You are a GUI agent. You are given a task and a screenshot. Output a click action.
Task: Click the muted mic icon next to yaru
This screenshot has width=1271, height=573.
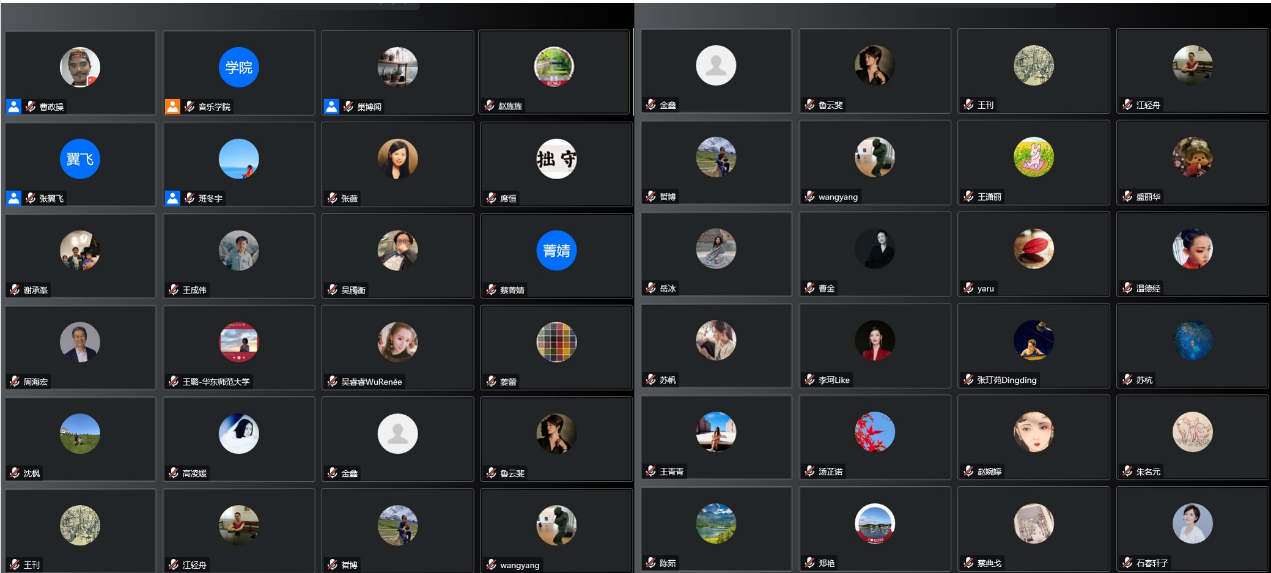pos(968,288)
